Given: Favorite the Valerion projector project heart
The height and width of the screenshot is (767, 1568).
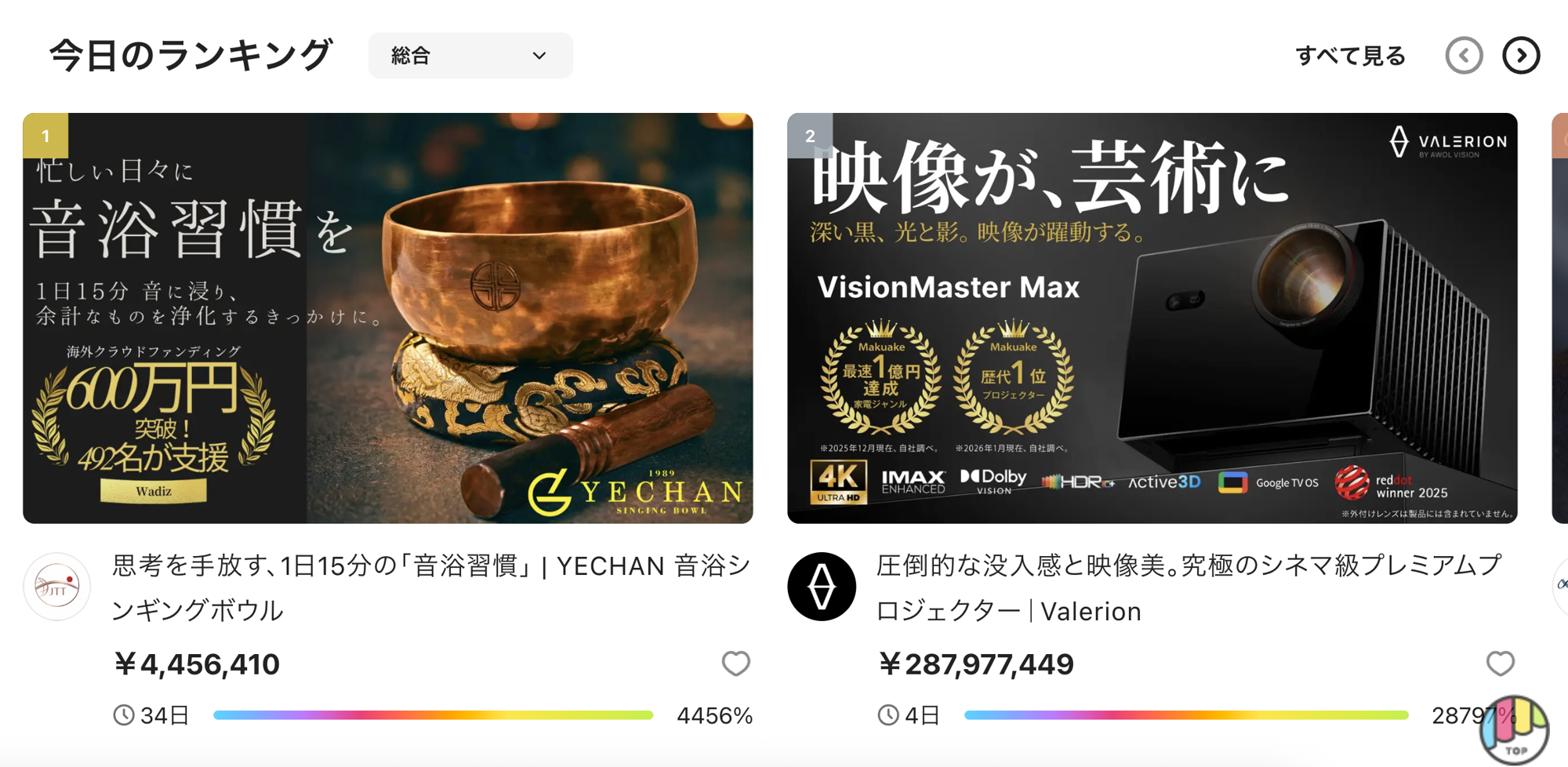Looking at the screenshot, I should (x=1500, y=663).
